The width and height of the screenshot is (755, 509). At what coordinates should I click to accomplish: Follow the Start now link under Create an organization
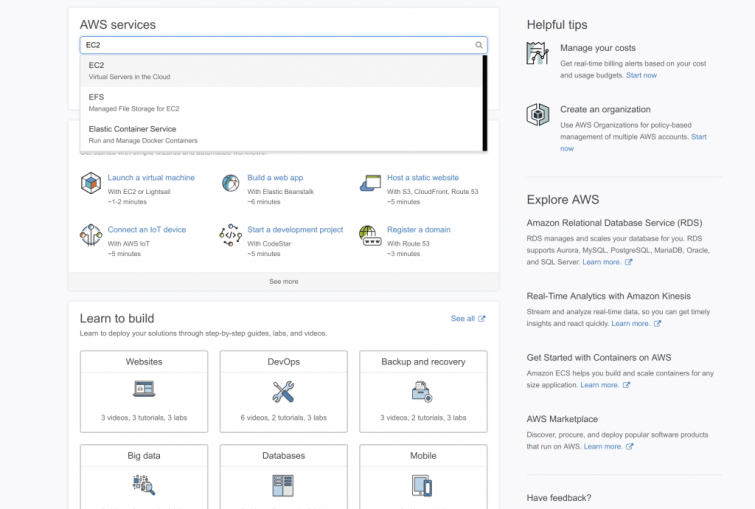tap(699, 137)
